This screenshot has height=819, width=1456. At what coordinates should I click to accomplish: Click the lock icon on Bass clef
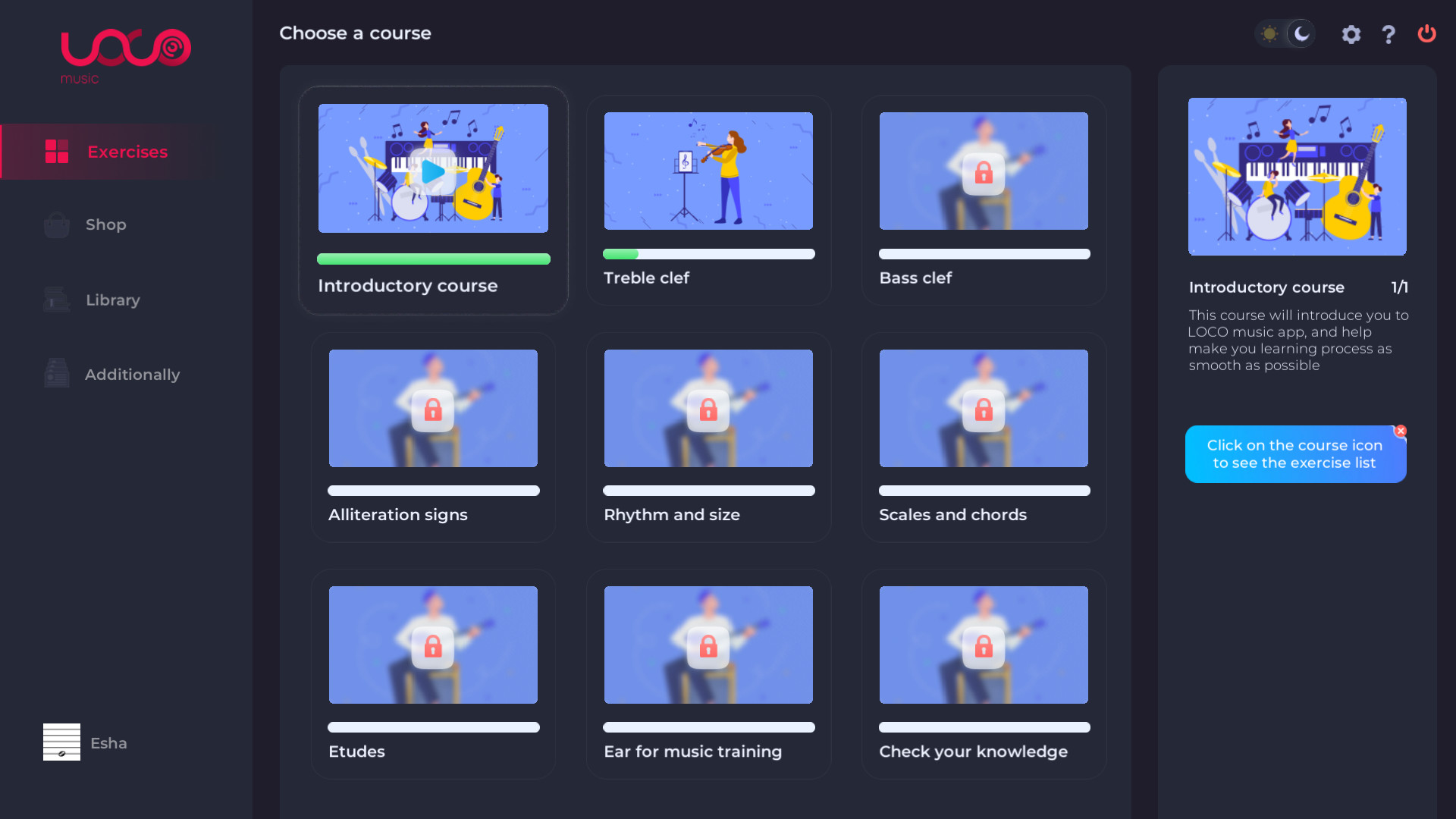[x=984, y=173]
